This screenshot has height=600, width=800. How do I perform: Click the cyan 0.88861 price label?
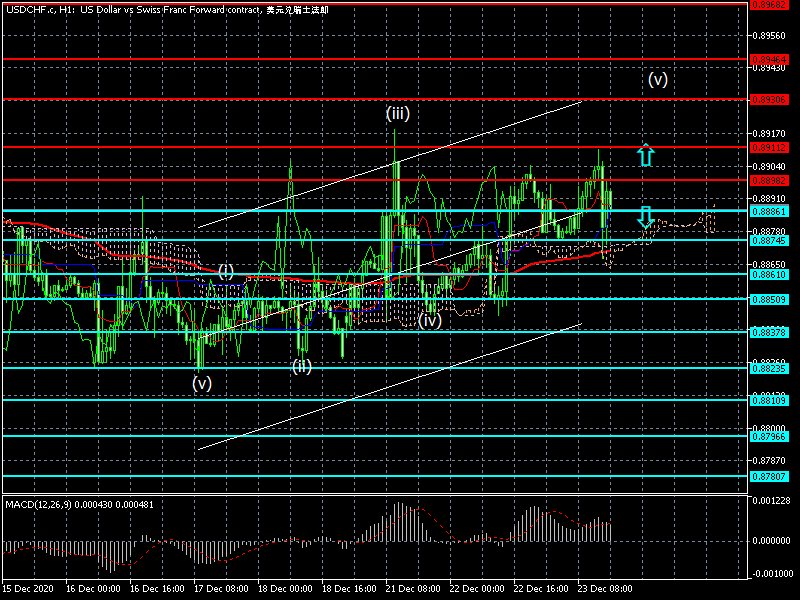[769, 211]
